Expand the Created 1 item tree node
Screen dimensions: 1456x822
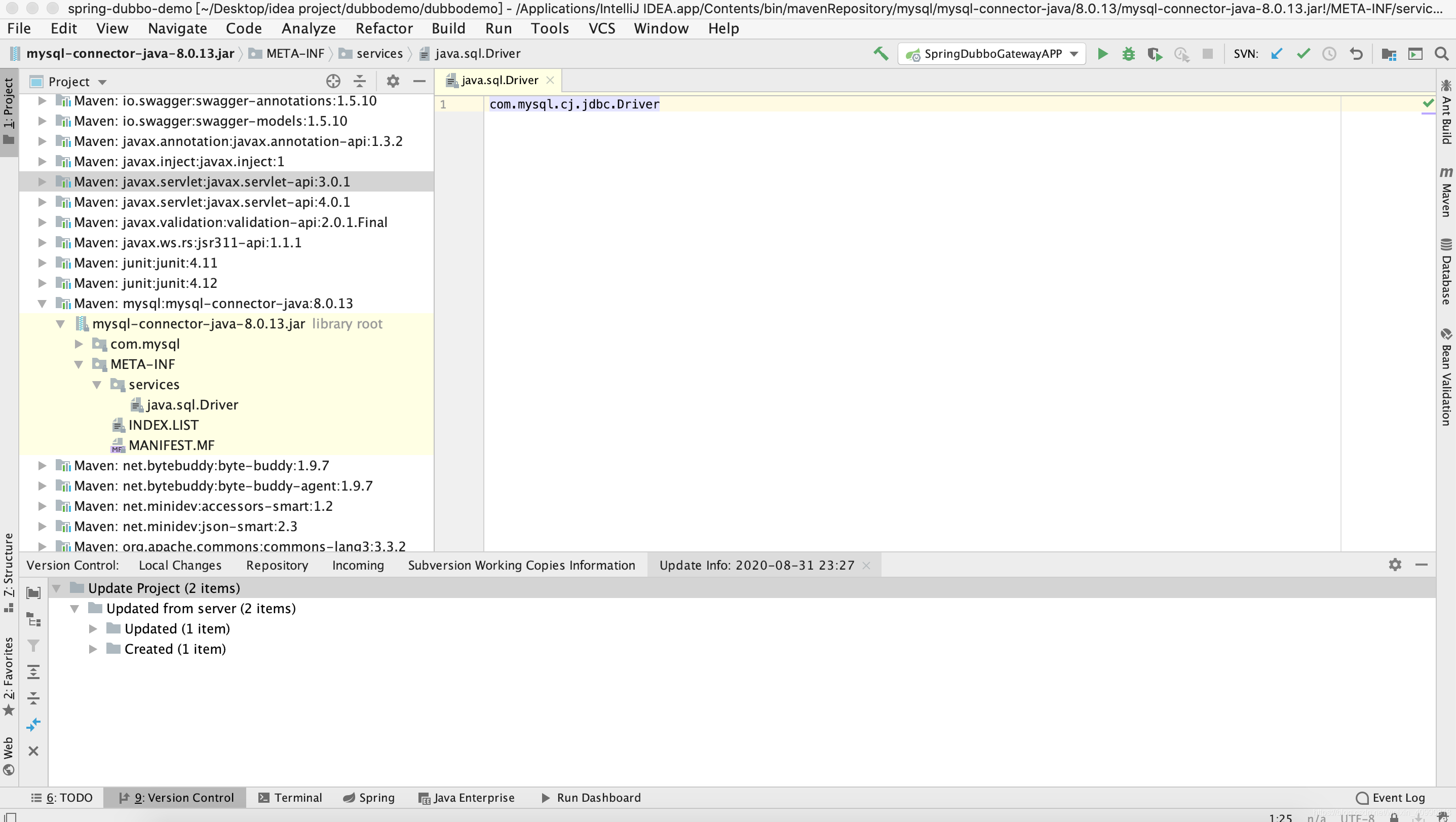pos(93,648)
